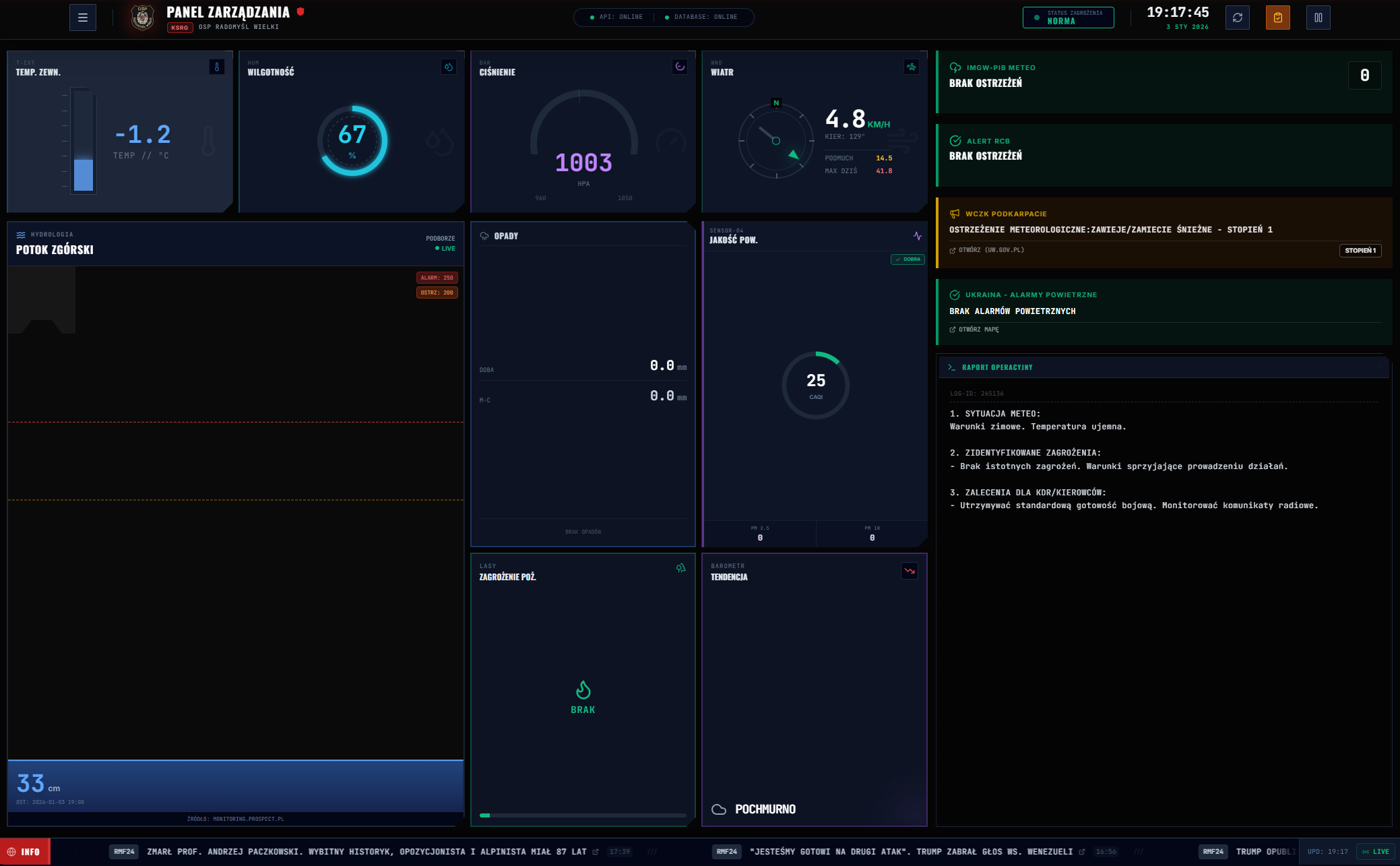1400x866 pixels.
Task: Click the wind compass dial
Action: (776, 141)
